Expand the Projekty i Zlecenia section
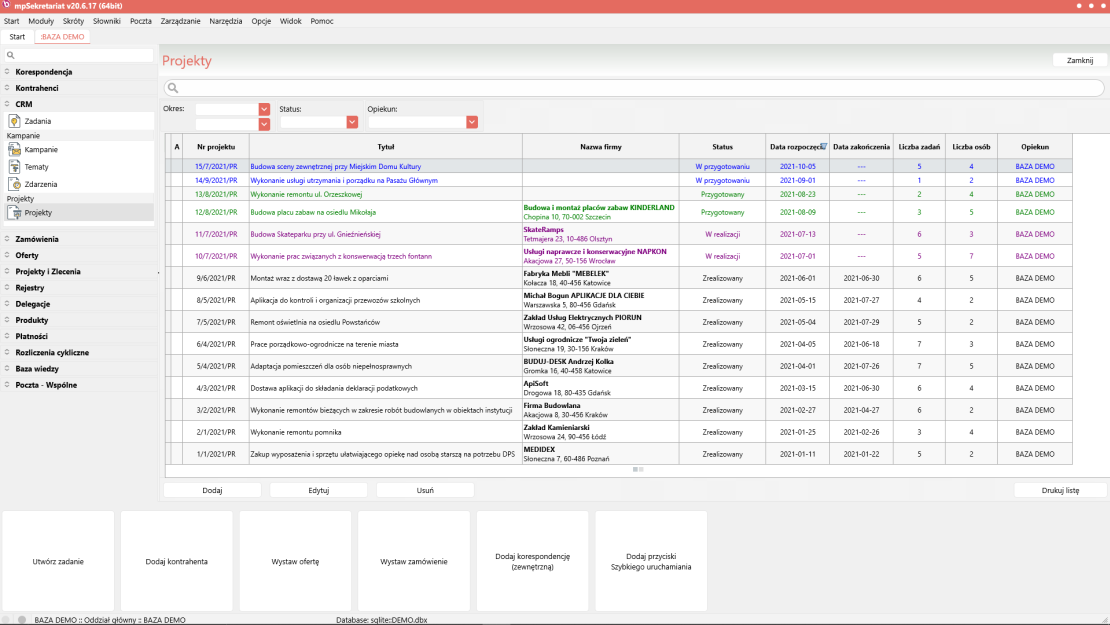The height and width of the screenshot is (625, 1110). (7, 271)
